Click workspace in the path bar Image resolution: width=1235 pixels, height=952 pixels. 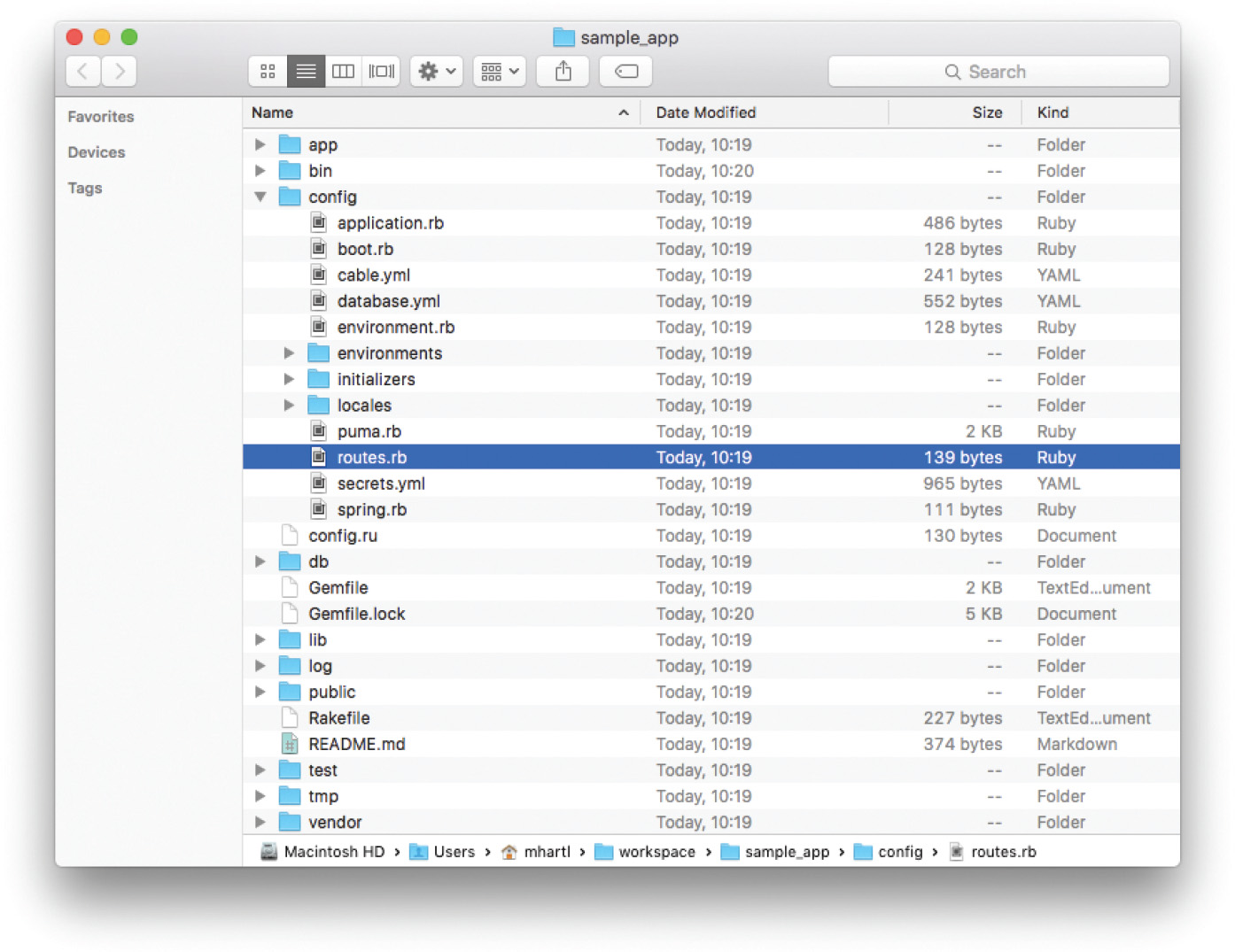[645, 852]
